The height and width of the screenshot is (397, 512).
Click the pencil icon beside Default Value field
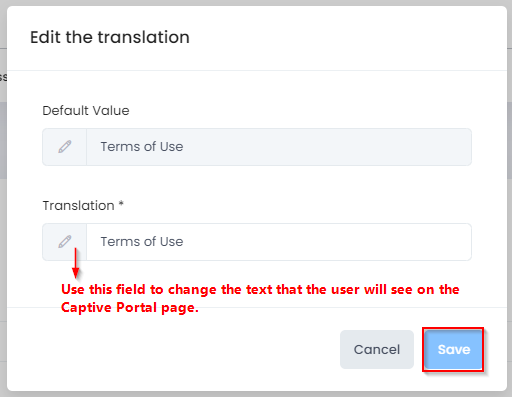tap(65, 147)
